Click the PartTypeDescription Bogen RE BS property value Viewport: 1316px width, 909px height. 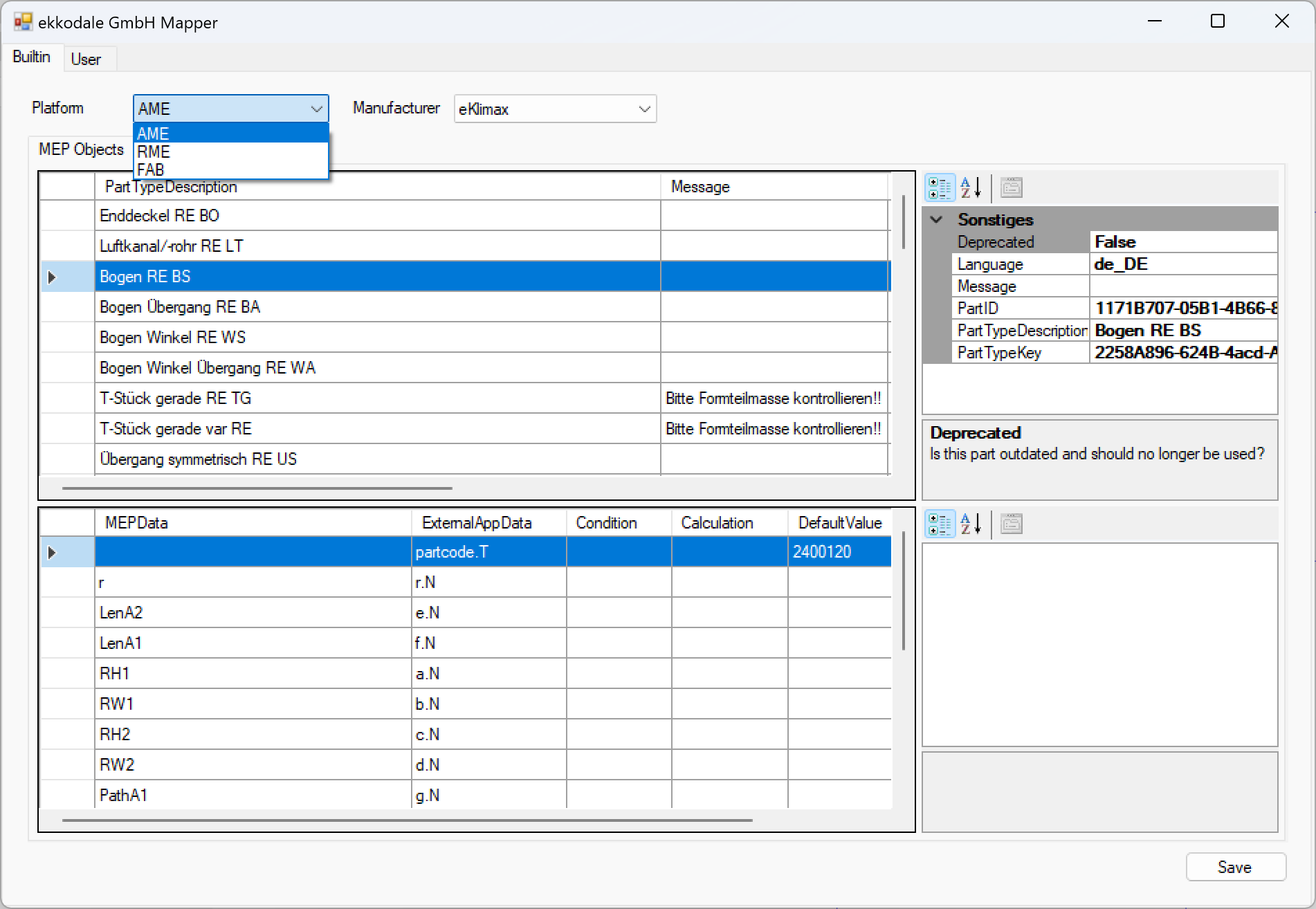point(1183,331)
